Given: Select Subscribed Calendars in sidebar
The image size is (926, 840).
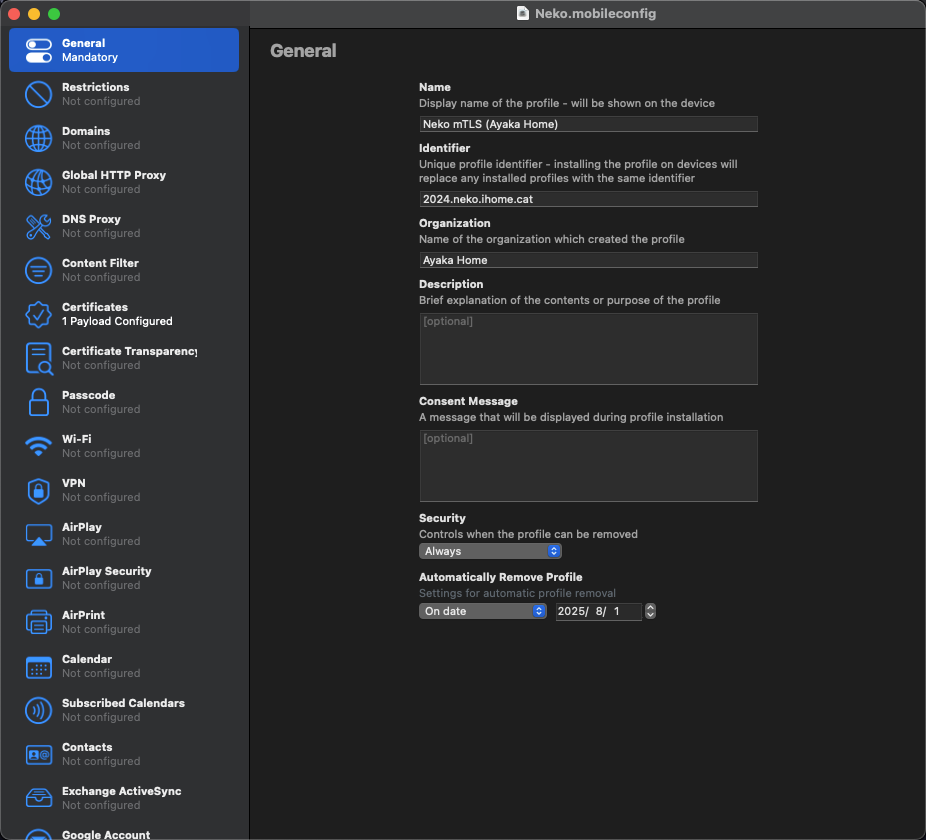Looking at the screenshot, I should tap(123, 710).
